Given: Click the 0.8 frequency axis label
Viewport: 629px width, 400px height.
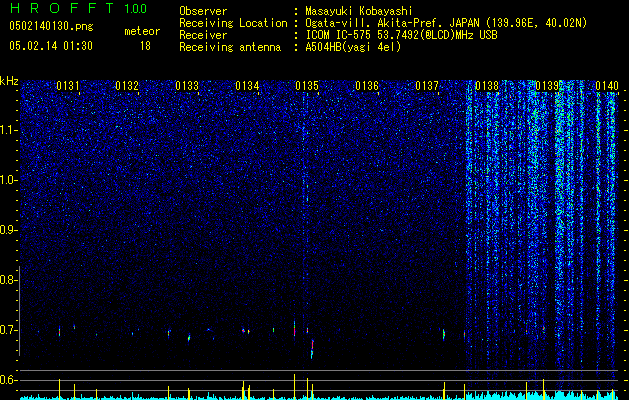Looking at the screenshot, I should point(9,280).
